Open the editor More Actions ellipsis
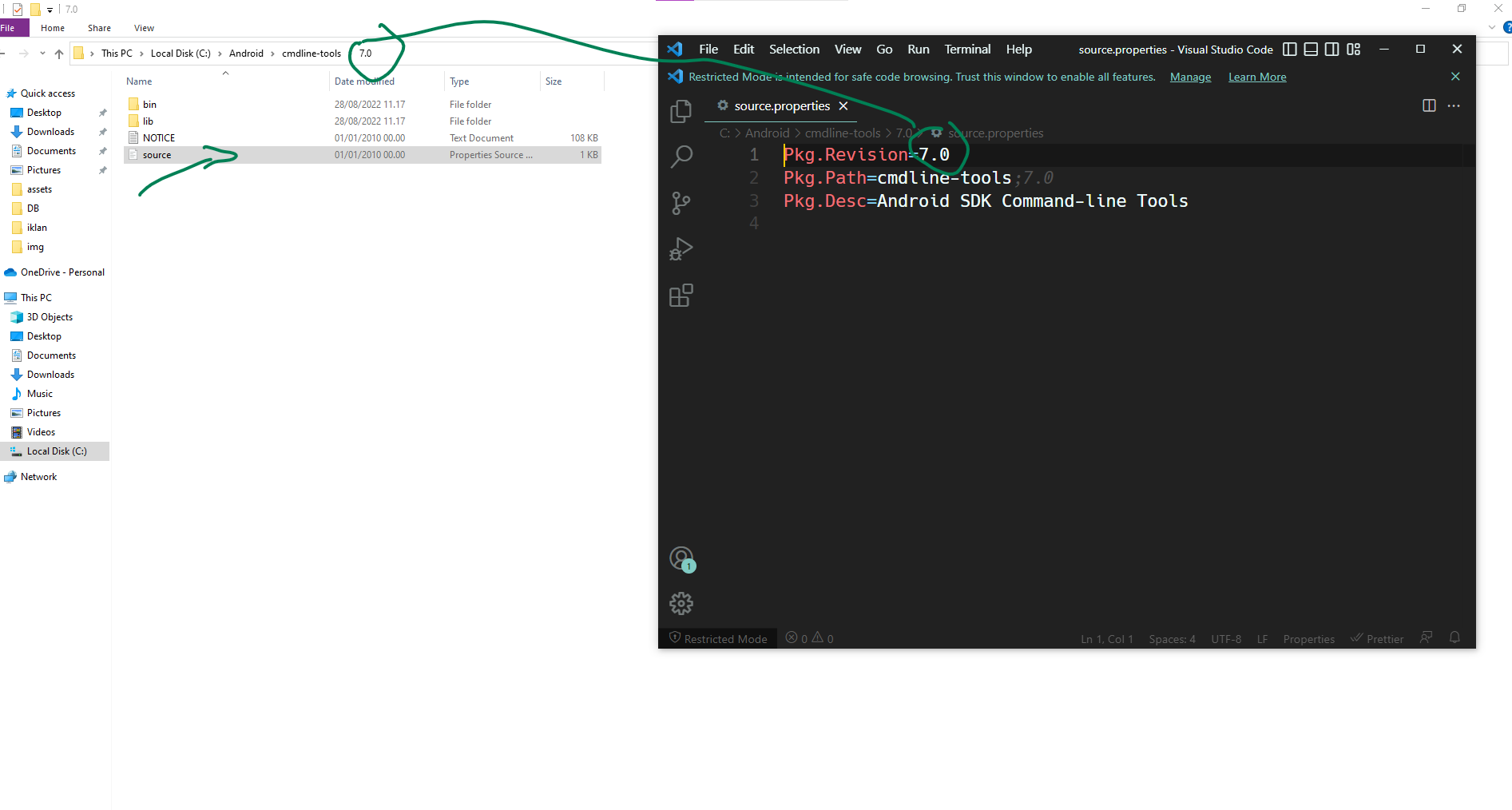 click(x=1454, y=105)
